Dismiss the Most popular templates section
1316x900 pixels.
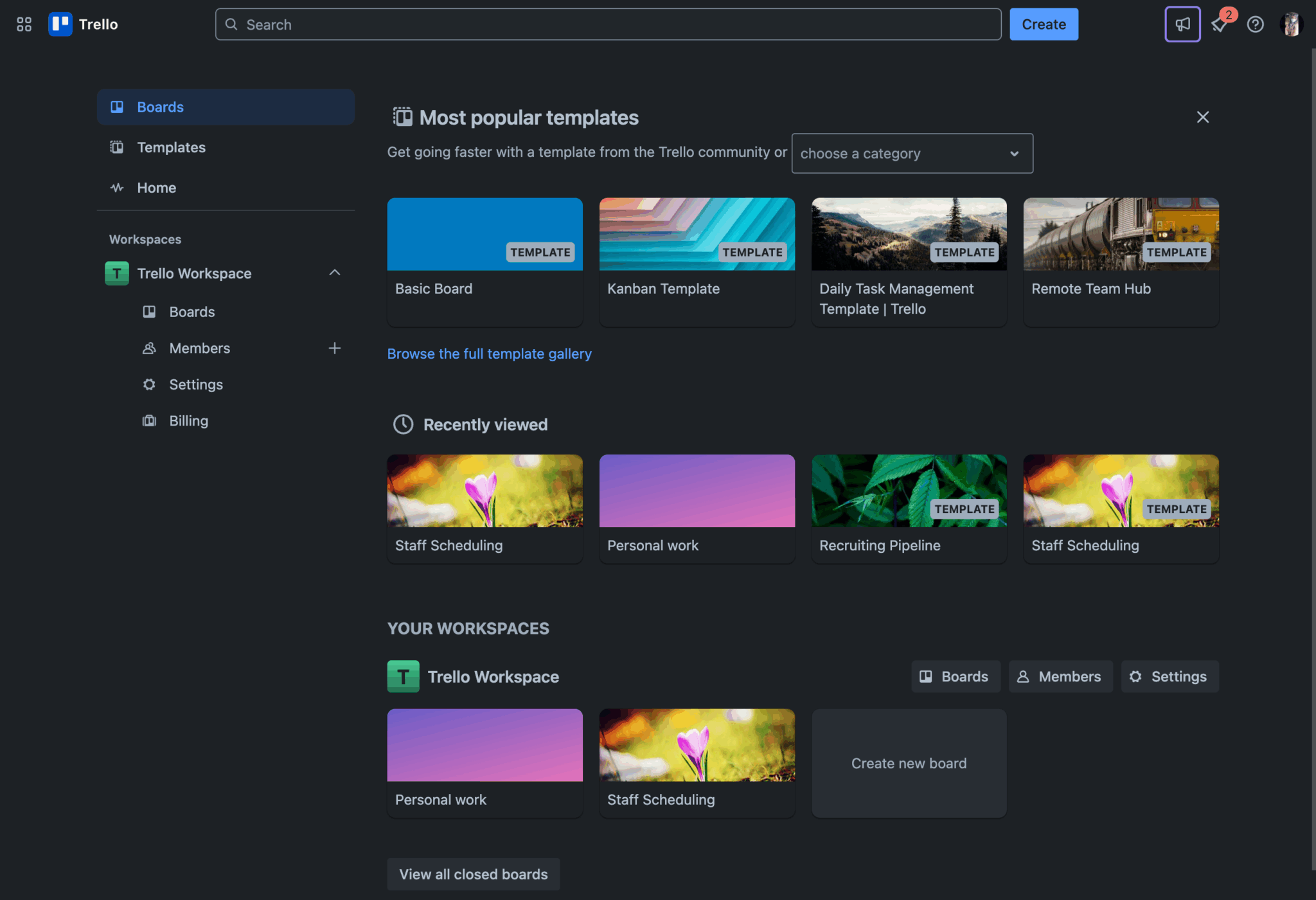(x=1202, y=117)
